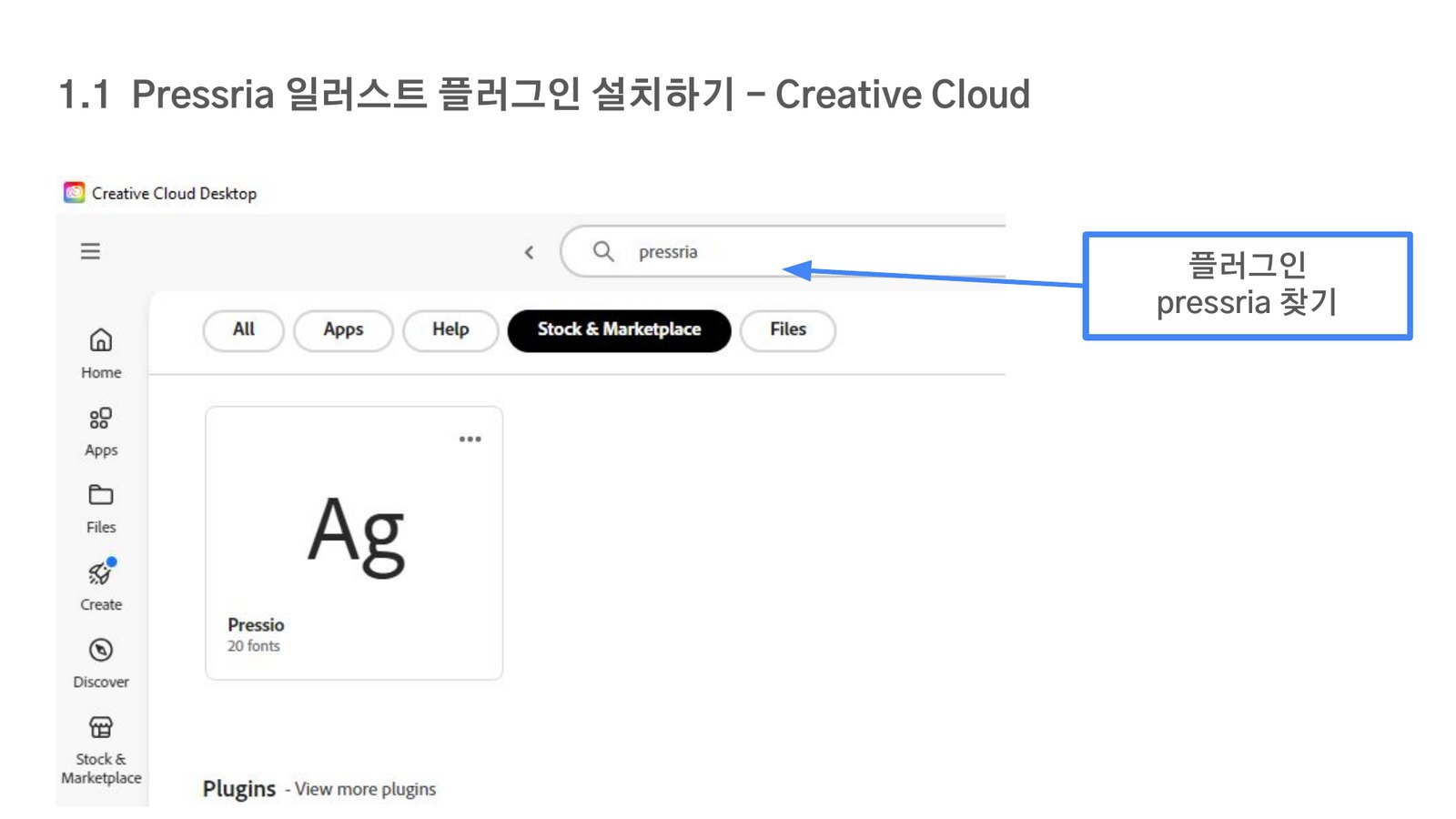Select the Help filter tab
This screenshot has width=1456, height=819.
(x=450, y=329)
